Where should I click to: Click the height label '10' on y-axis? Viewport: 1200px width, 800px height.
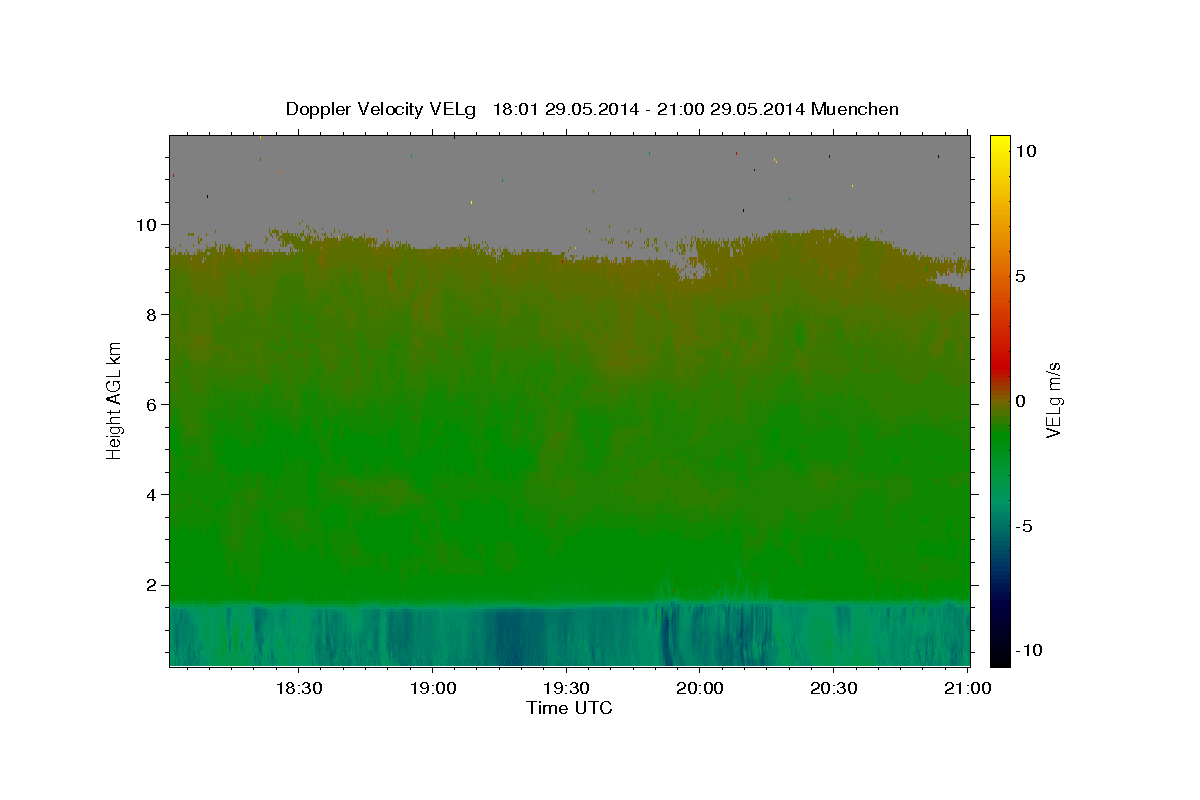pyautogui.click(x=147, y=224)
